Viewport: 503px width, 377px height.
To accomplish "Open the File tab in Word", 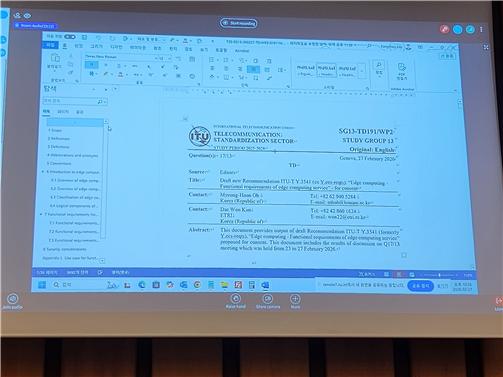I will (x=50, y=45).
